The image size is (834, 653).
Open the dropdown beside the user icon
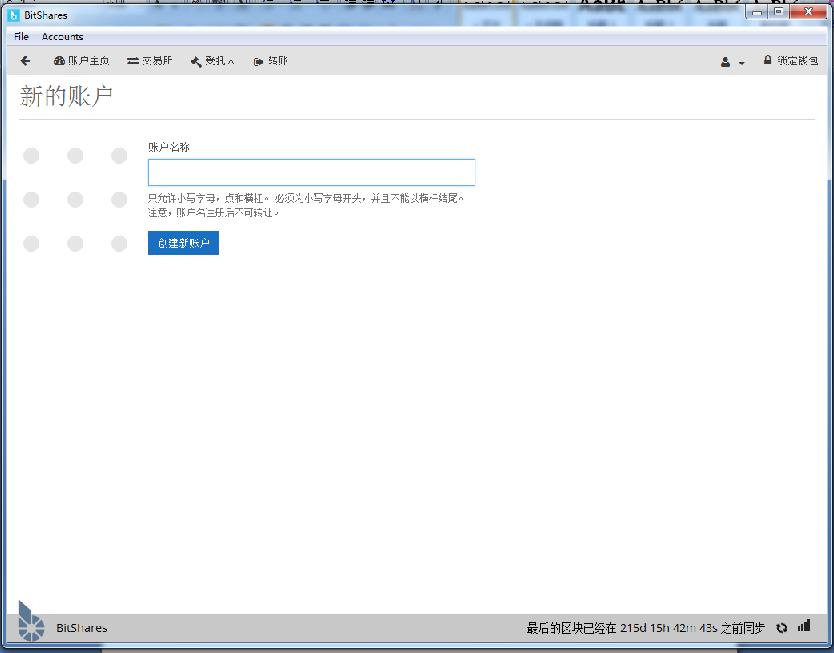740,63
